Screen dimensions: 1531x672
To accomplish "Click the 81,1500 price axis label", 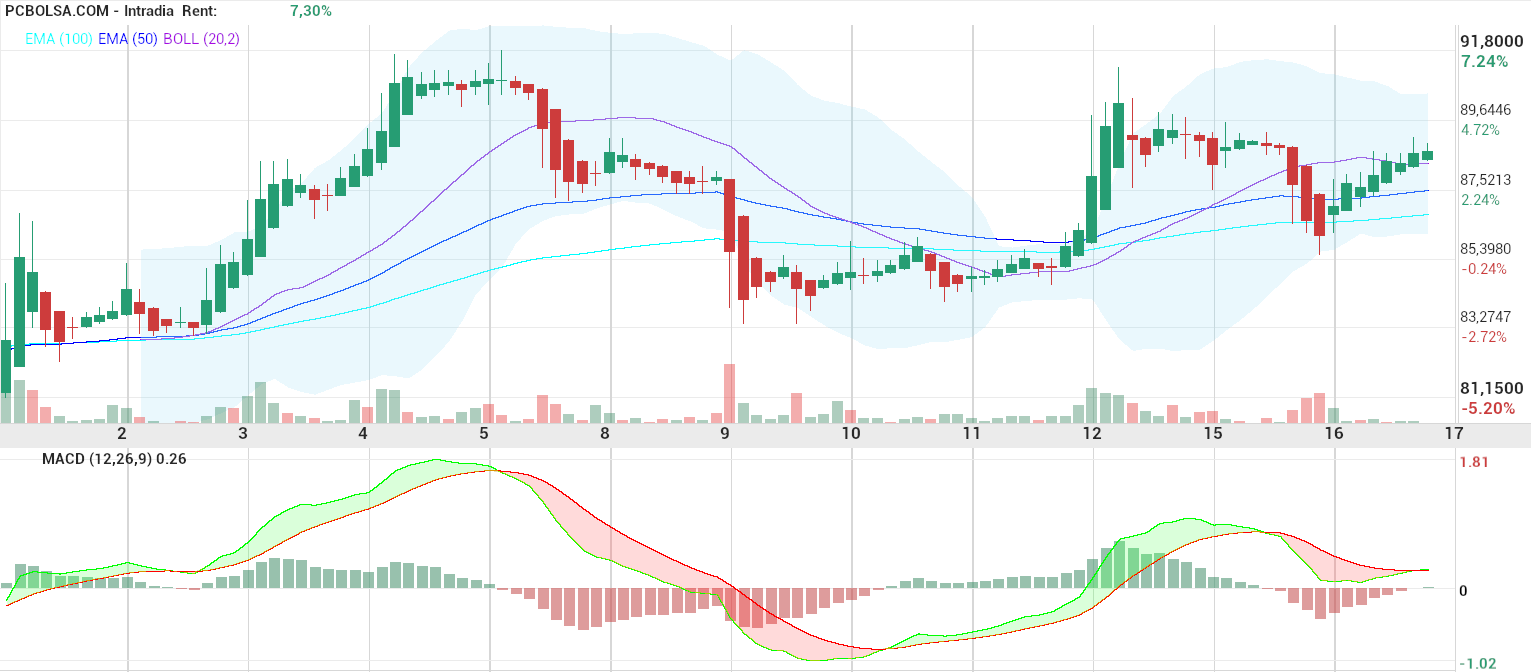I will coord(1490,388).
